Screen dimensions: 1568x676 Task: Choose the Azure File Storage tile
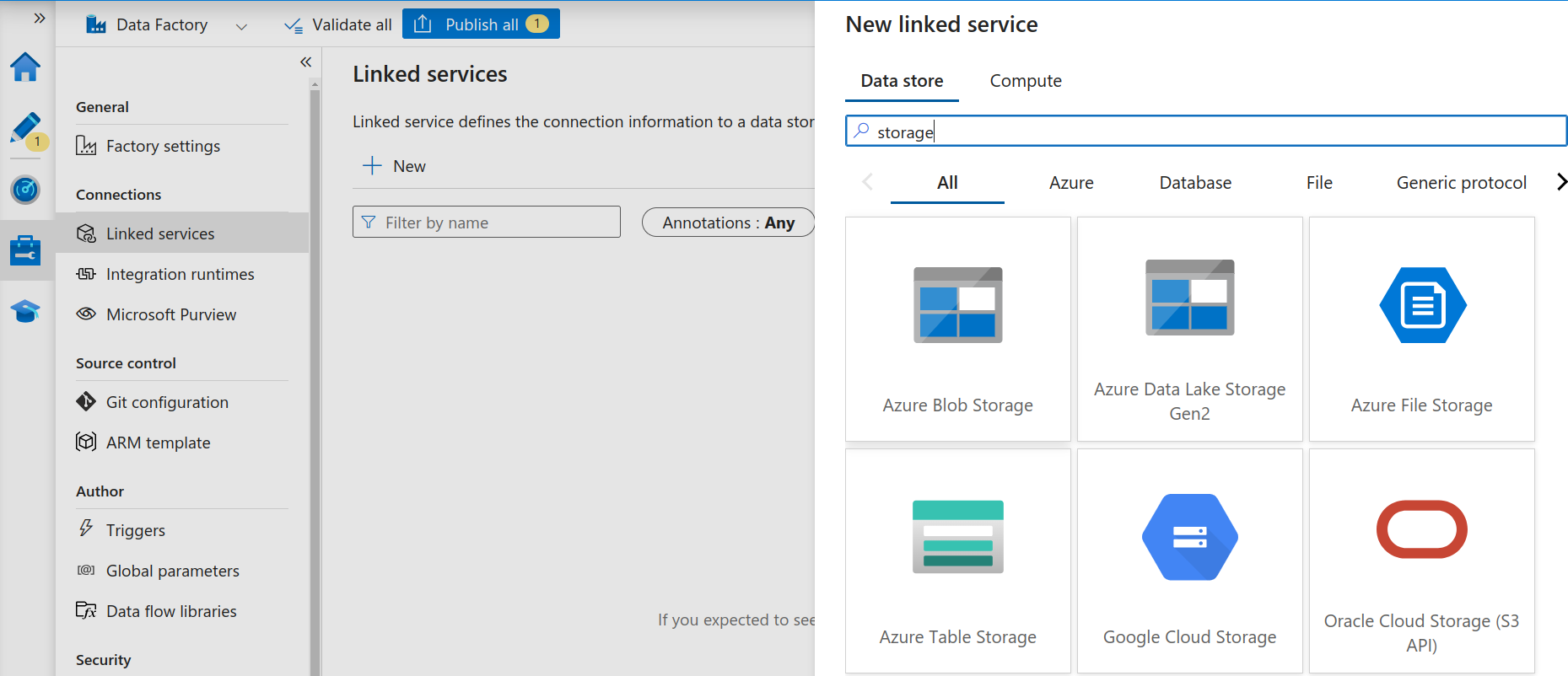[x=1422, y=329]
